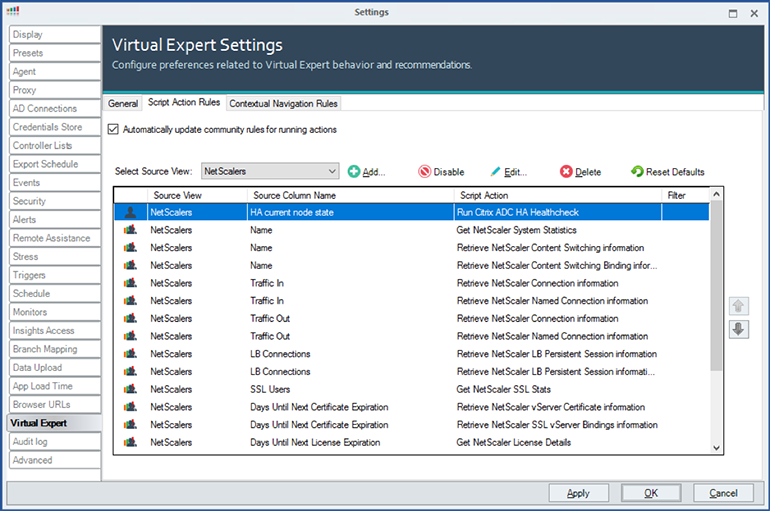Click the green Add rule plus icon
This screenshot has height=511, width=770.
(x=354, y=171)
